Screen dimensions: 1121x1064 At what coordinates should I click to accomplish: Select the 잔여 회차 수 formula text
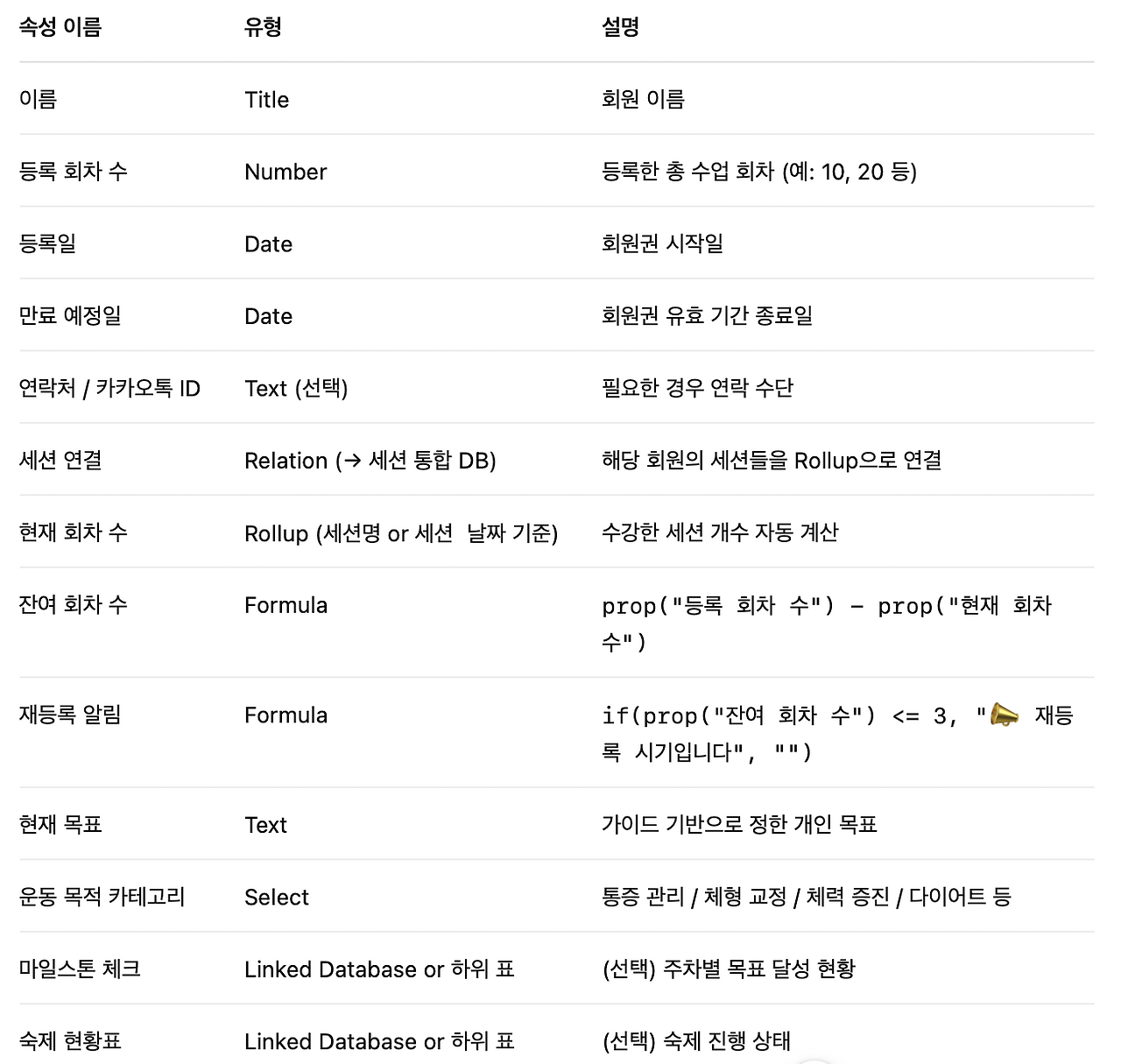[x=827, y=623]
